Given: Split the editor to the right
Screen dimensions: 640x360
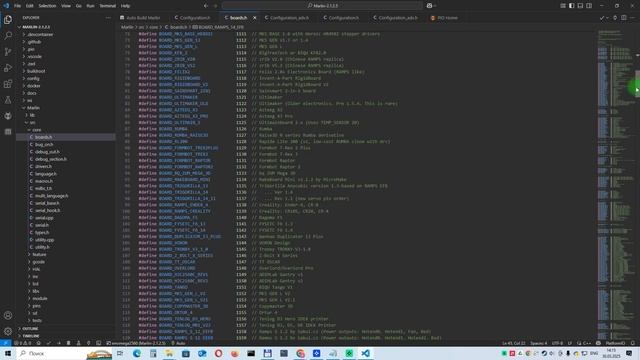Looking at the screenshot, I should [624, 18].
